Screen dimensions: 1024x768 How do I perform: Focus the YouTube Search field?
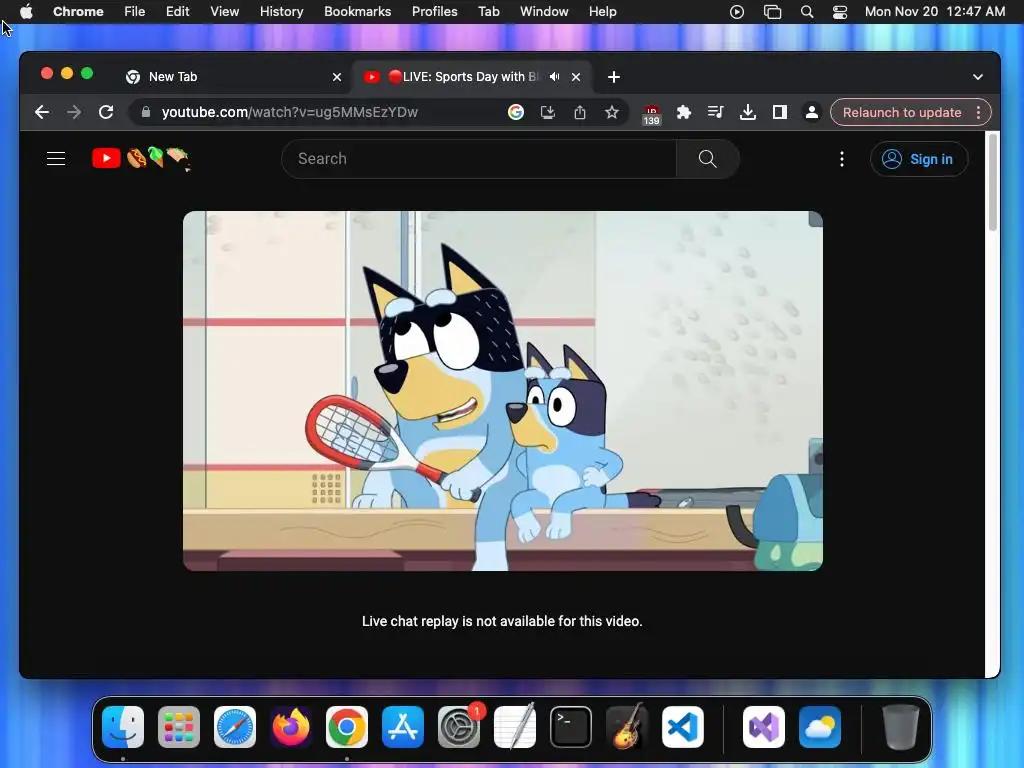479,159
